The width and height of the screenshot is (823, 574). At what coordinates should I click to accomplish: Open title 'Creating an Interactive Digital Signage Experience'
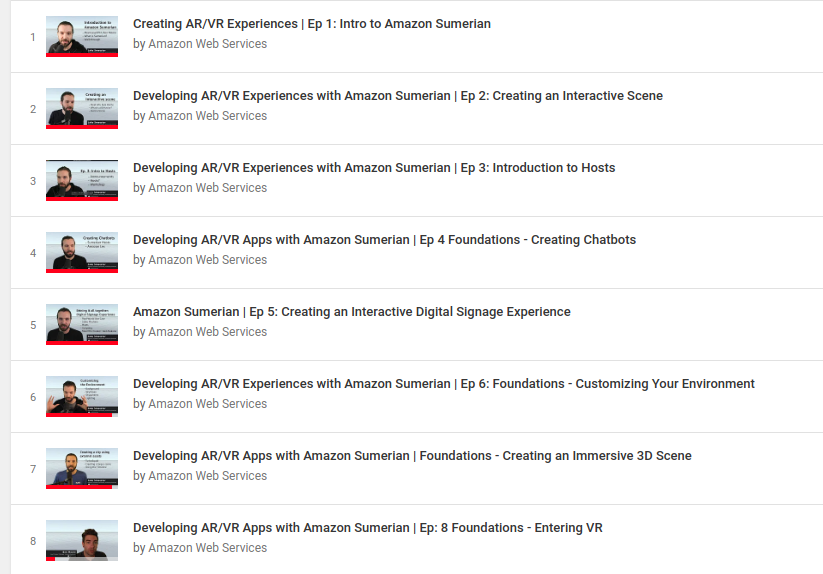[x=351, y=312]
